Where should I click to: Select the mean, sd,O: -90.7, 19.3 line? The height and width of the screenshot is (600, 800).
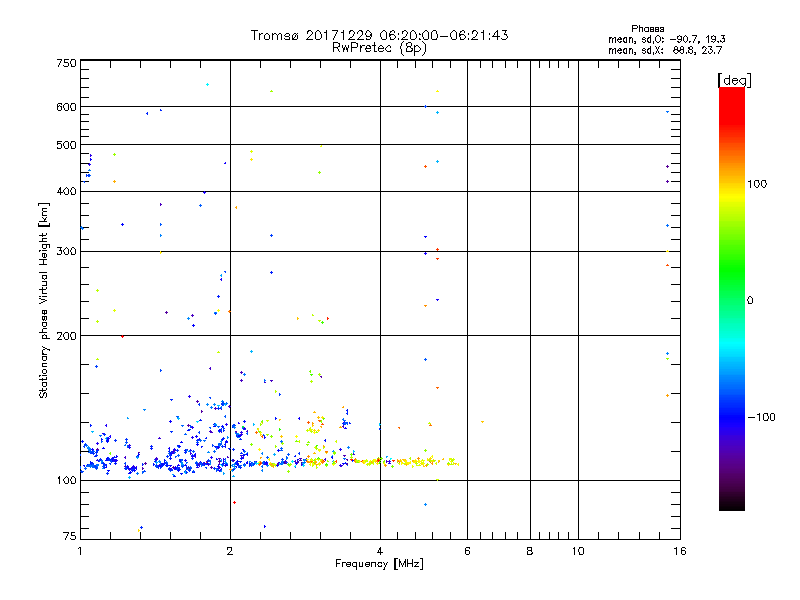[x=666, y=39]
